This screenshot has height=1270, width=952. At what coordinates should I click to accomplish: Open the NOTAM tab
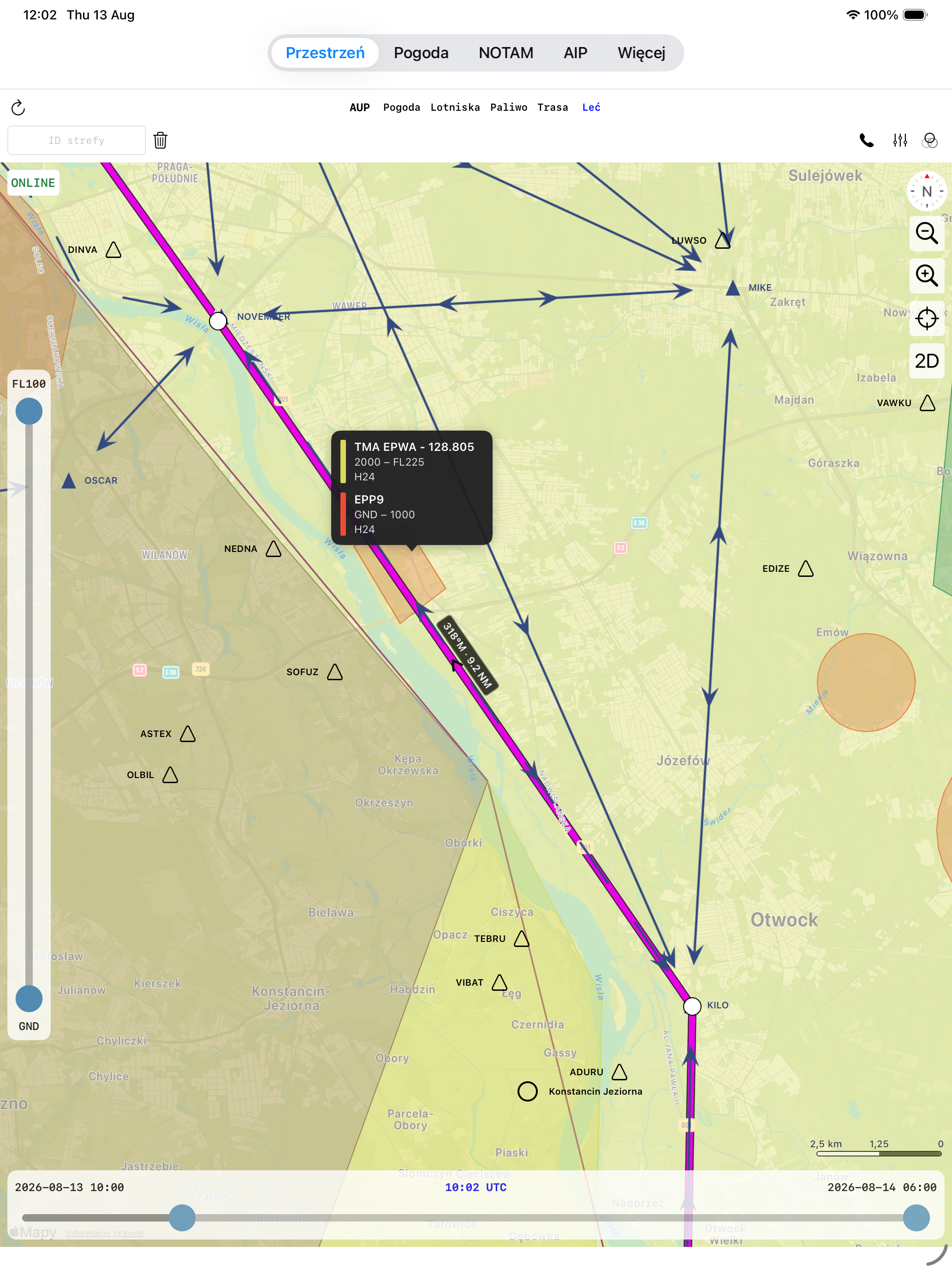tap(506, 53)
